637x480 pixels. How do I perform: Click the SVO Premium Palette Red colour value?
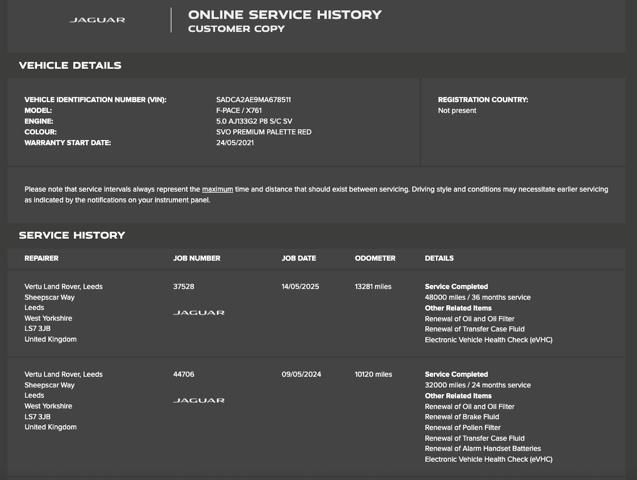[x=263, y=132]
